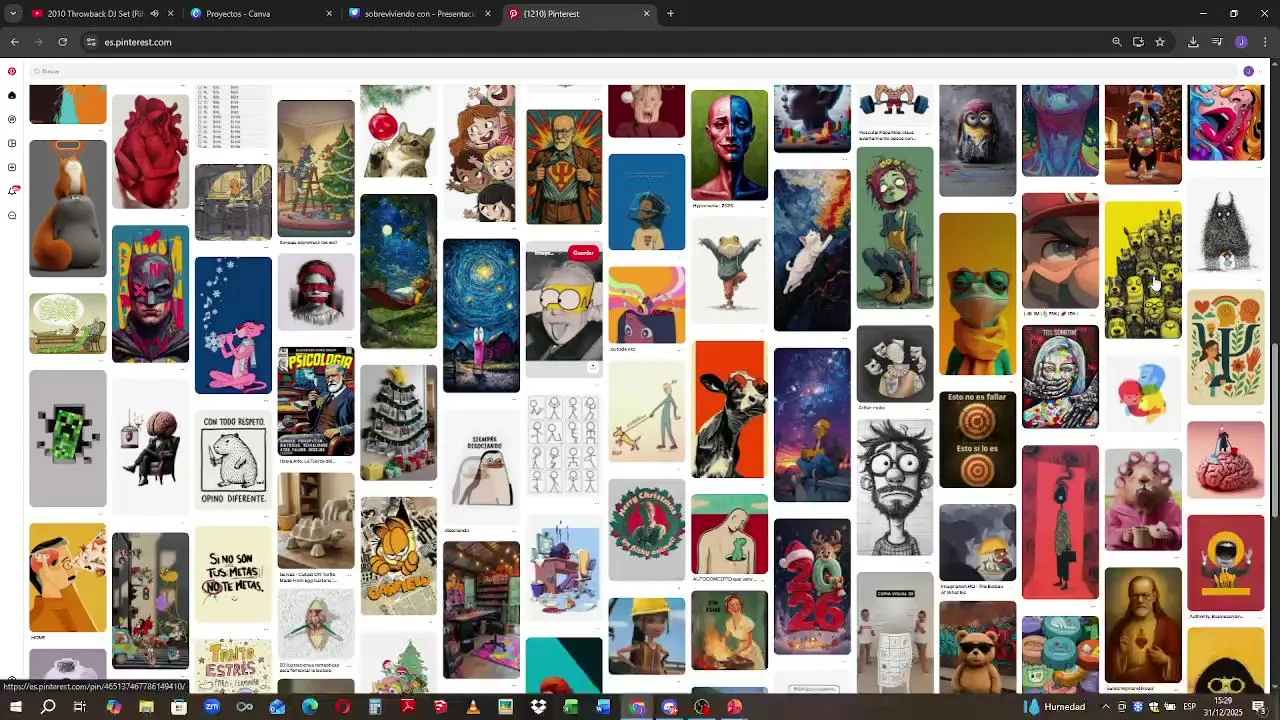Click the create pin icon in sidebar

12,167
